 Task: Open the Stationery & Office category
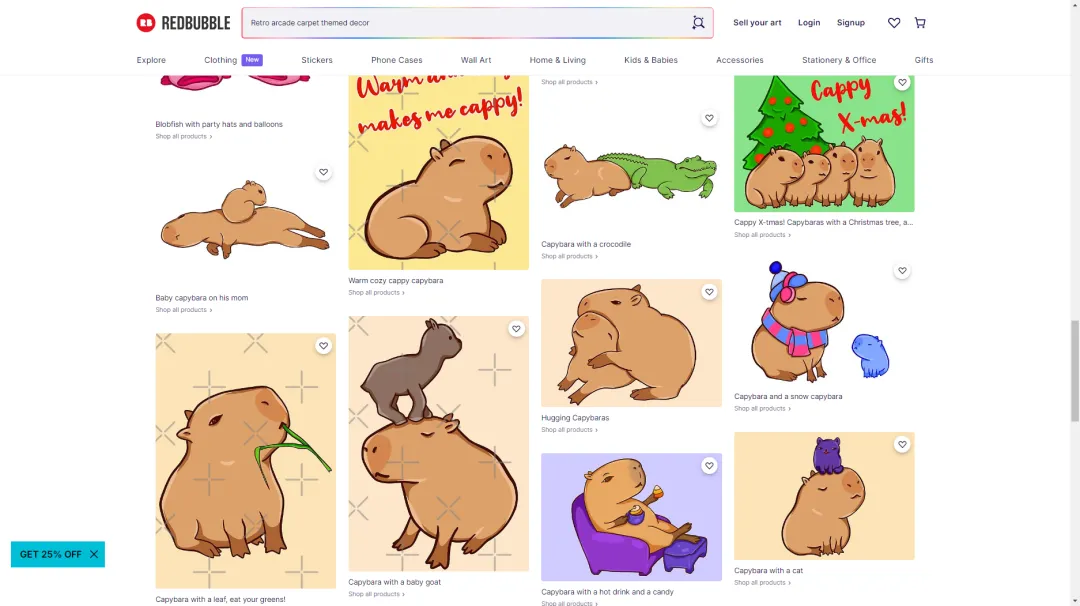coord(839,60)
